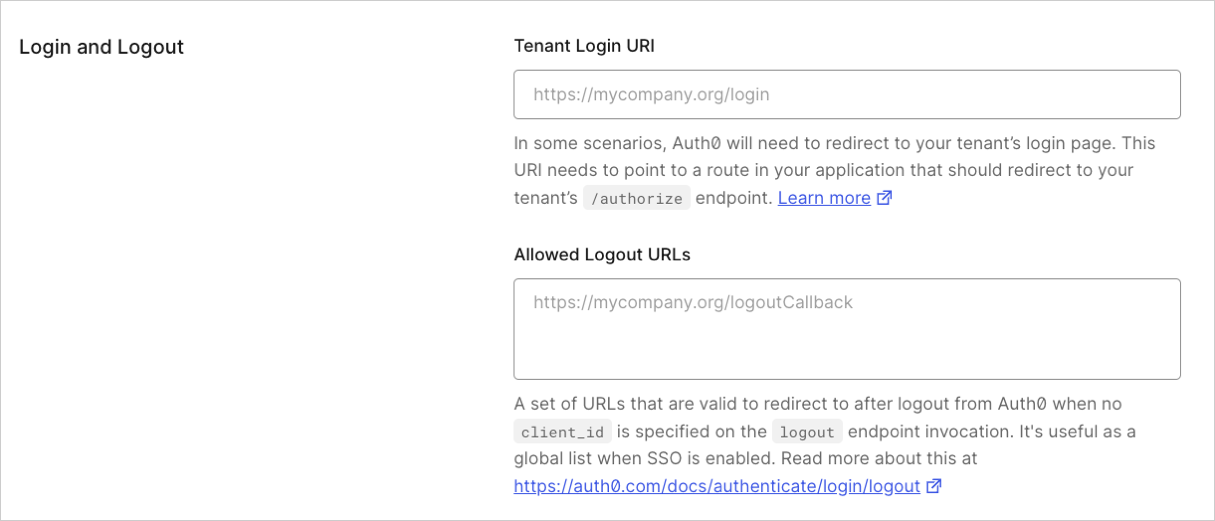Click the external-link icon after the logout docs URL
The width and height of the screenshot is (1215, 521).
point(934,486)
